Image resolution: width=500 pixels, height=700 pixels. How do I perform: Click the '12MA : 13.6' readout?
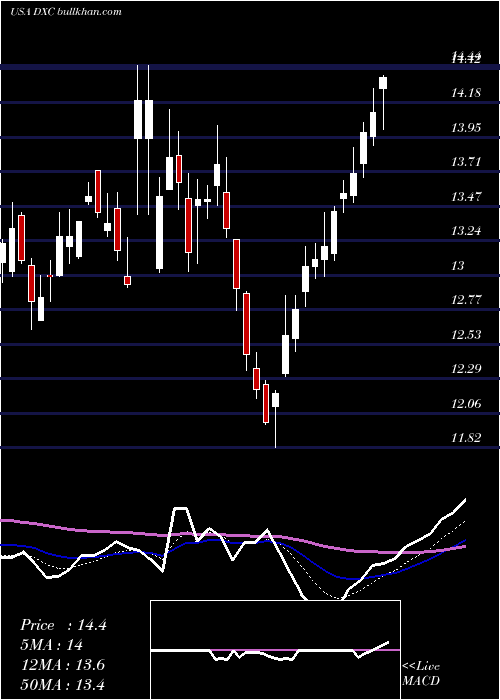pos(62,665)
